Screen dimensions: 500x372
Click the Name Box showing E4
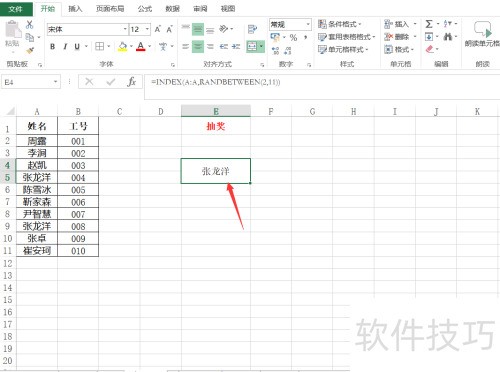[x=27, y=82]
